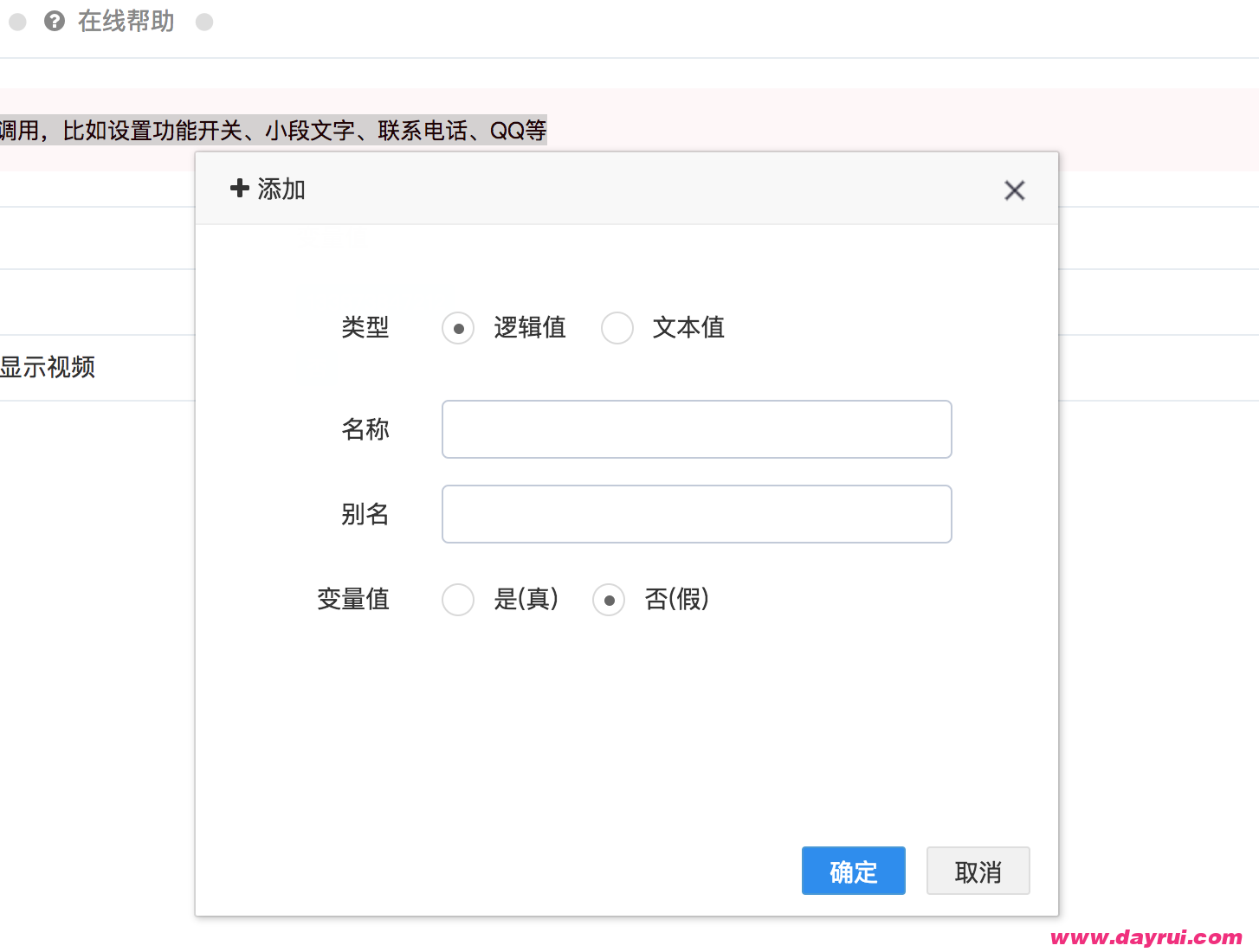Focus the 名称 input field
This screenshot has width=1259, height=952.
[x=697, y=429]
